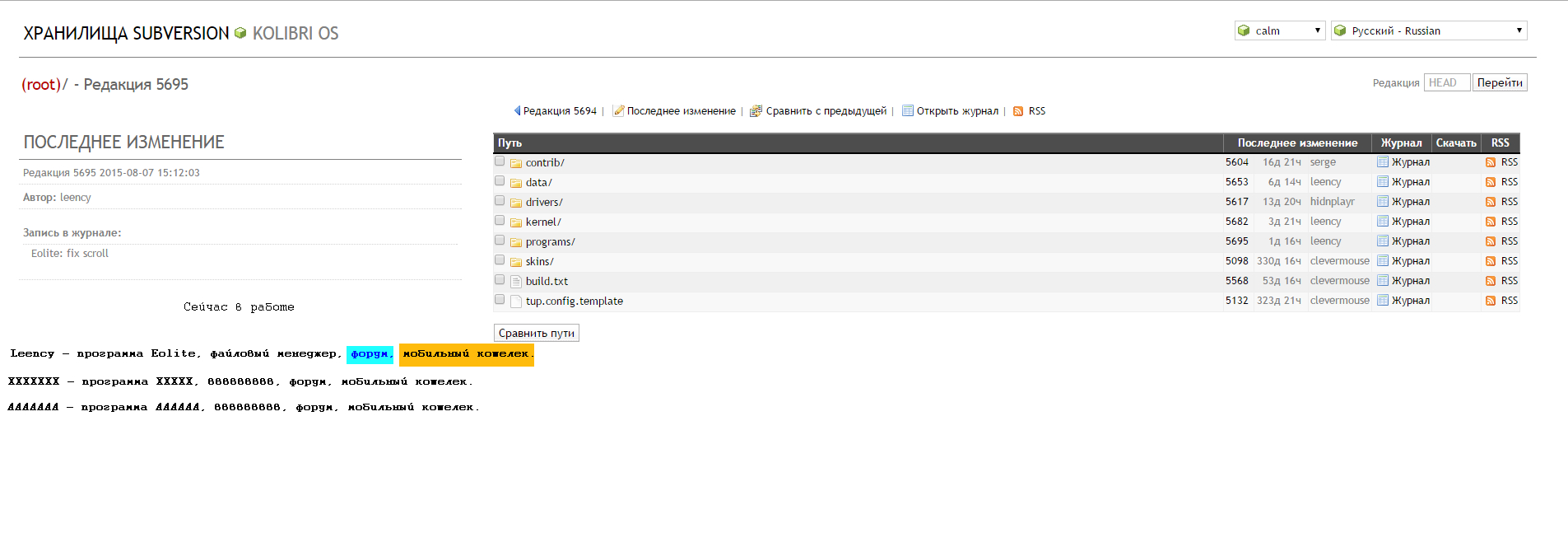Open the 'Открыть журнал' navigation item
The height and width of the screenshot is (533, 1568).
[956, 111]
